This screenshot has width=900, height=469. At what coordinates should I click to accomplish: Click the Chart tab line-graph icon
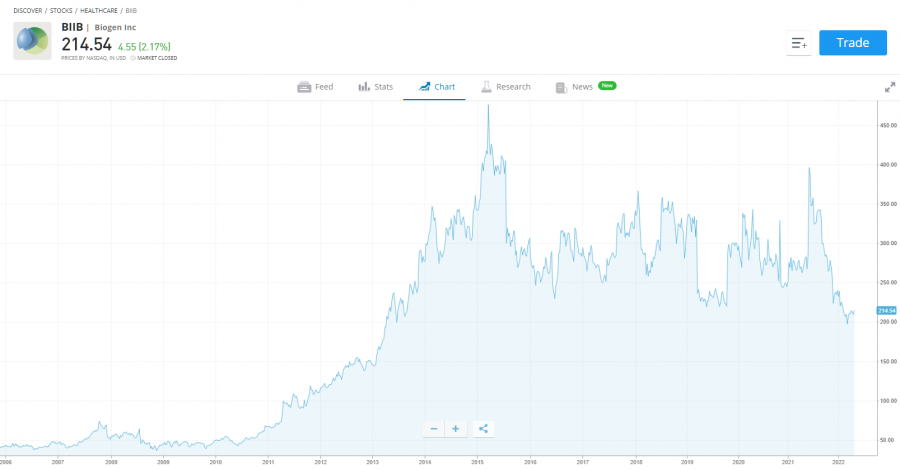[x=424, y=87]
